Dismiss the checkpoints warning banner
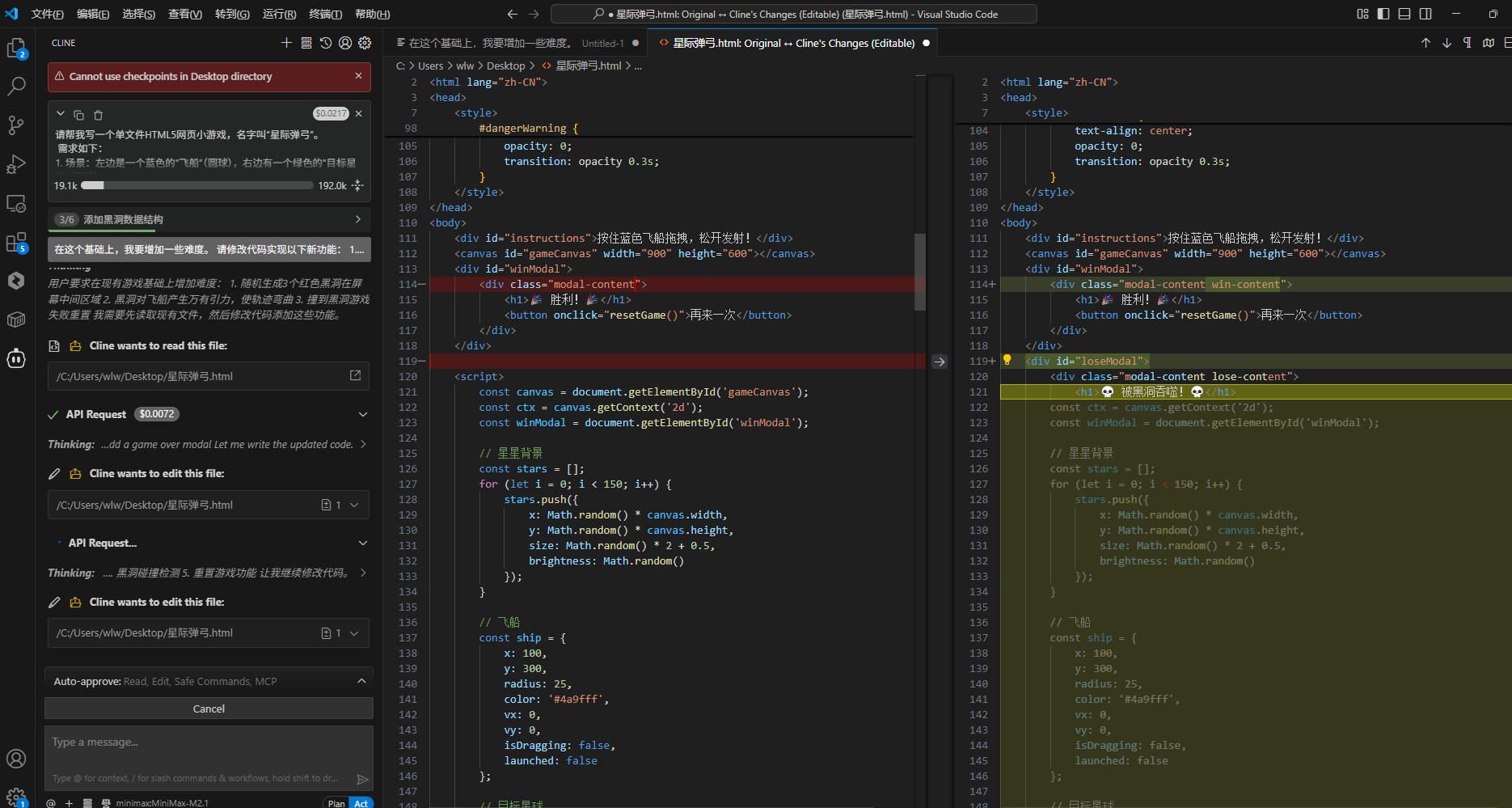Image resolution: width=1512 pixels, height=808 pixels. point(358,76)
